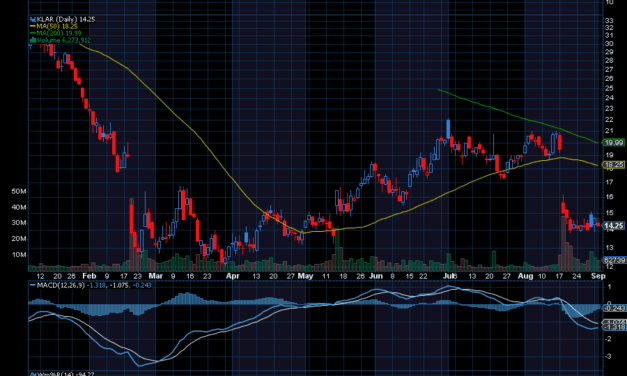Click the MACD legend line marker
627x376 pixels.
coord(33,285)
